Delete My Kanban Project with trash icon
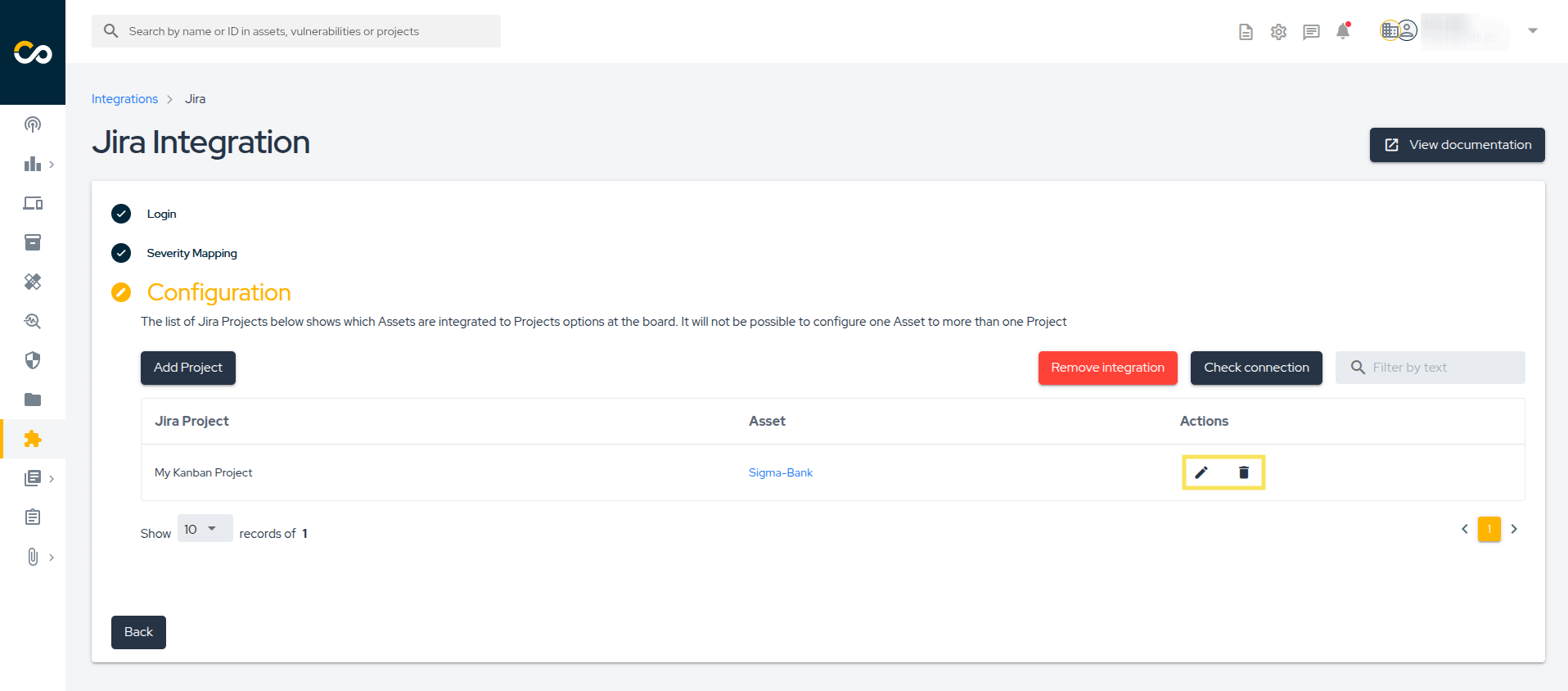Screen dimensions: 1568x691 click(x=1244, y=472)
